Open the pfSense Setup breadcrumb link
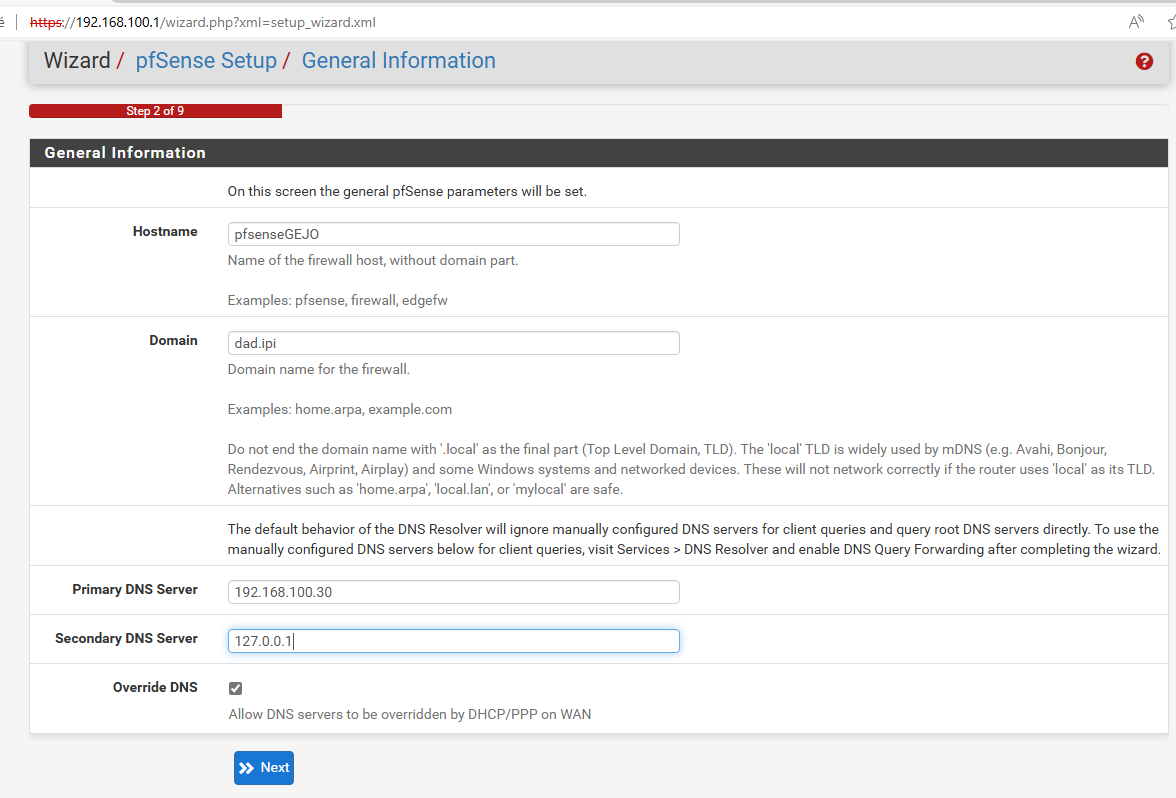Screen dimensions: 1176x798 206,61
